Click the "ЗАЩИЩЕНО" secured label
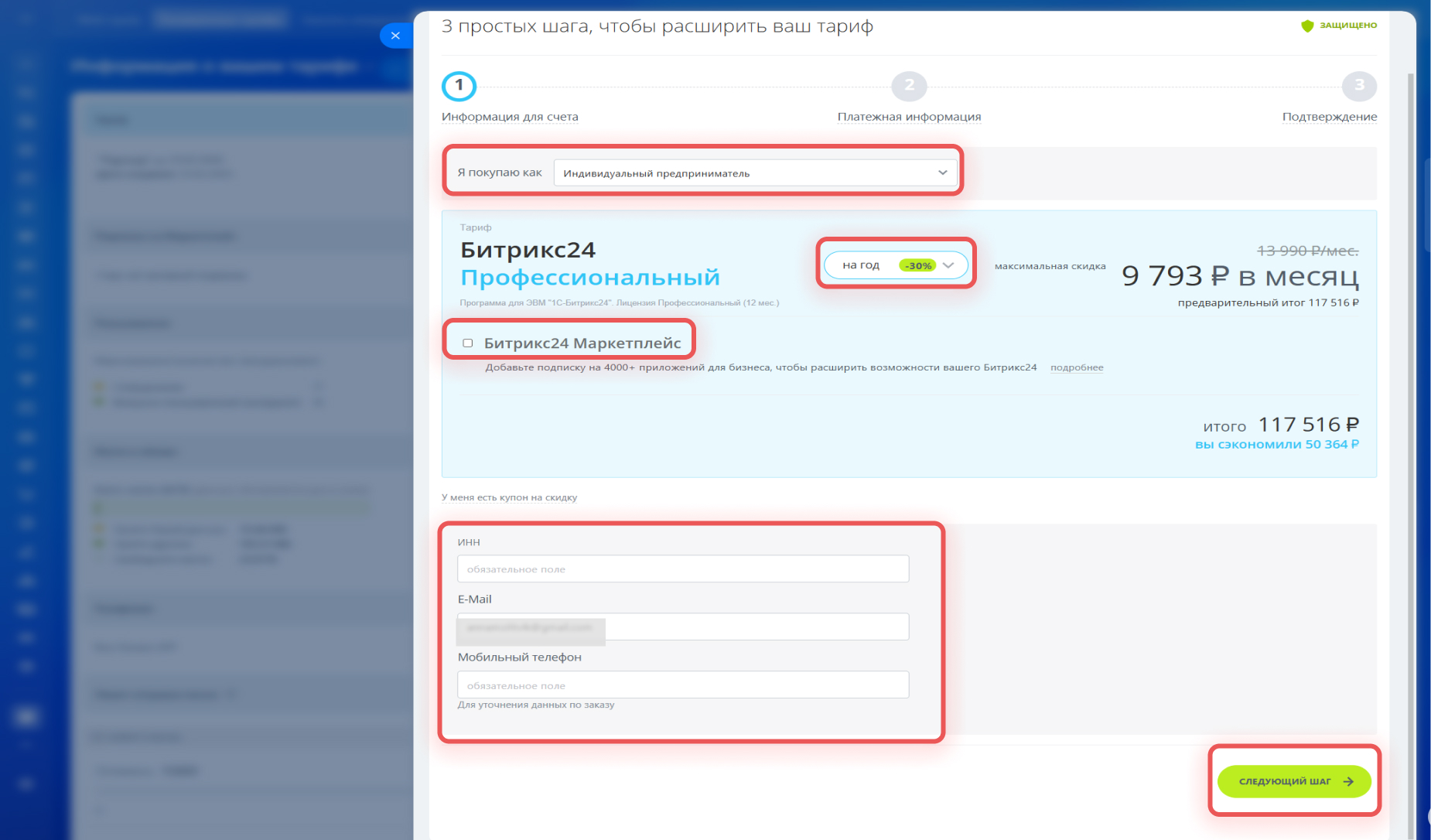This screenshot has width=1431, height=840. pos(1348,26)
